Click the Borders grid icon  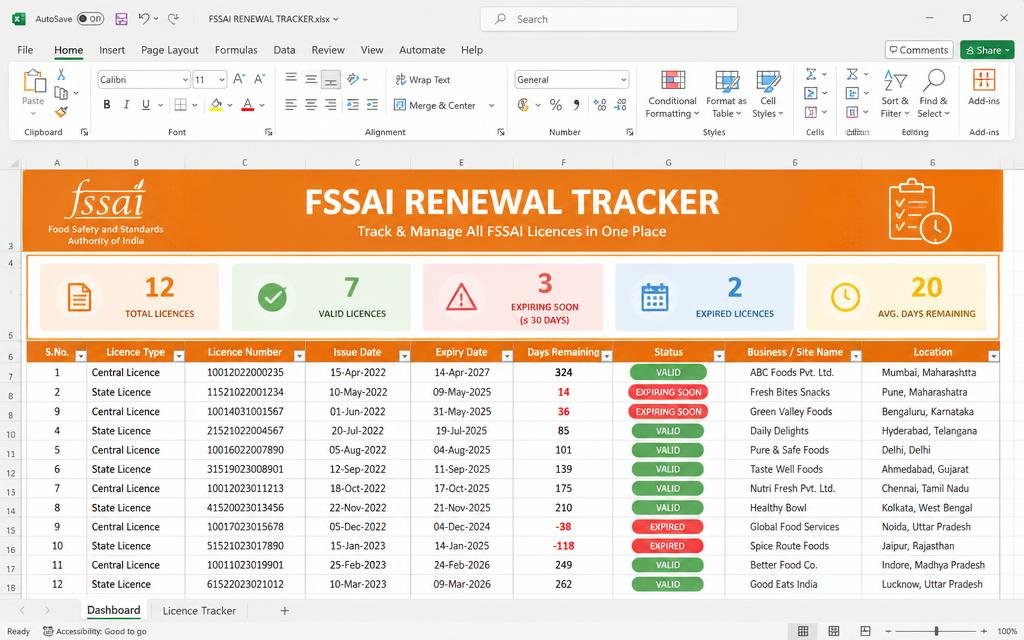click(x=180, y=104)
